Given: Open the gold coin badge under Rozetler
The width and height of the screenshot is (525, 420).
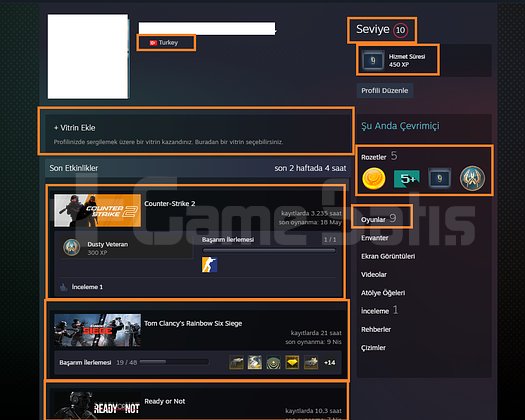Looking at the screenshot, I should (374, 179).
